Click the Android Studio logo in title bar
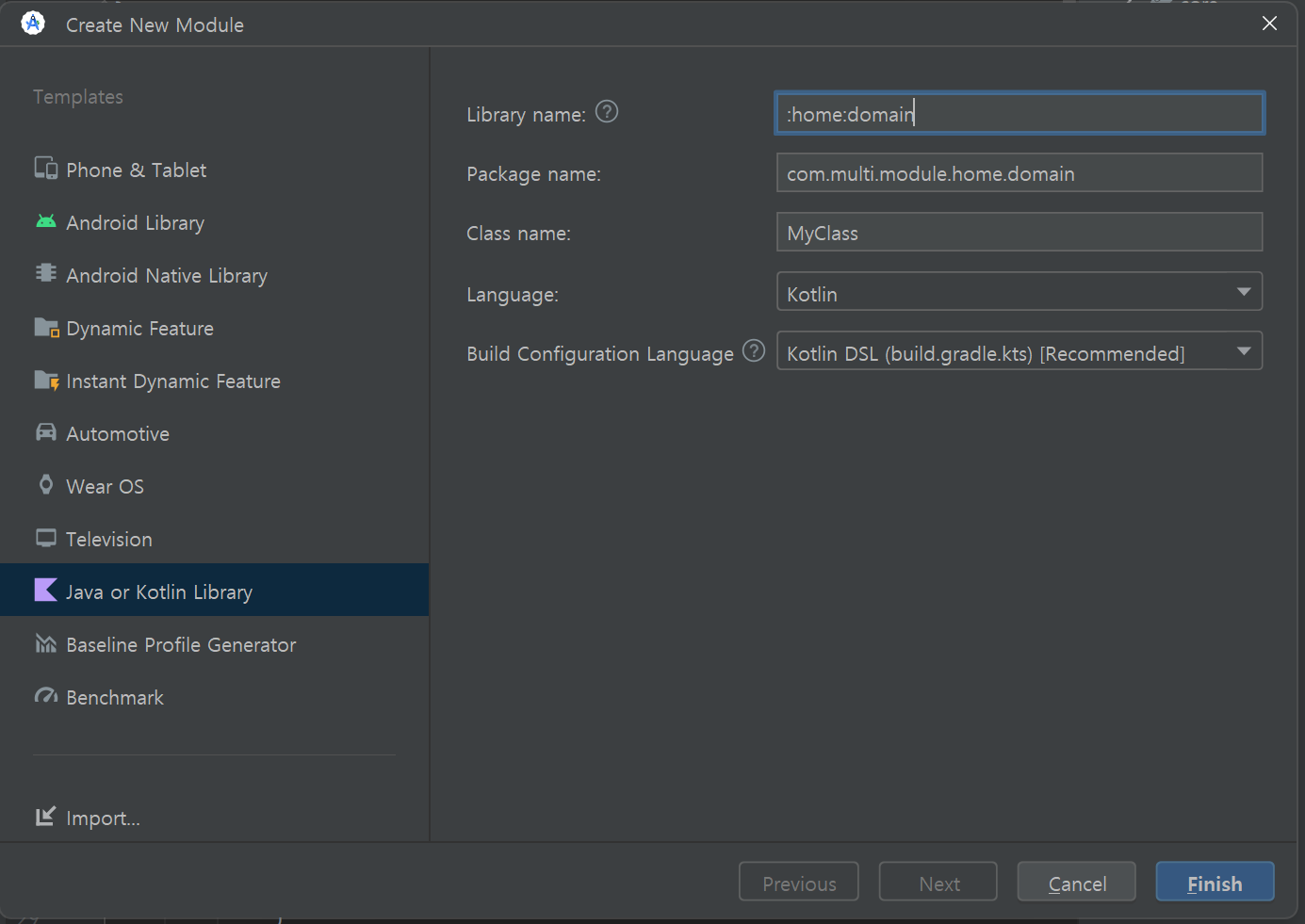Viewport: 1305px width, 924px height. click(x=33, y=24)
